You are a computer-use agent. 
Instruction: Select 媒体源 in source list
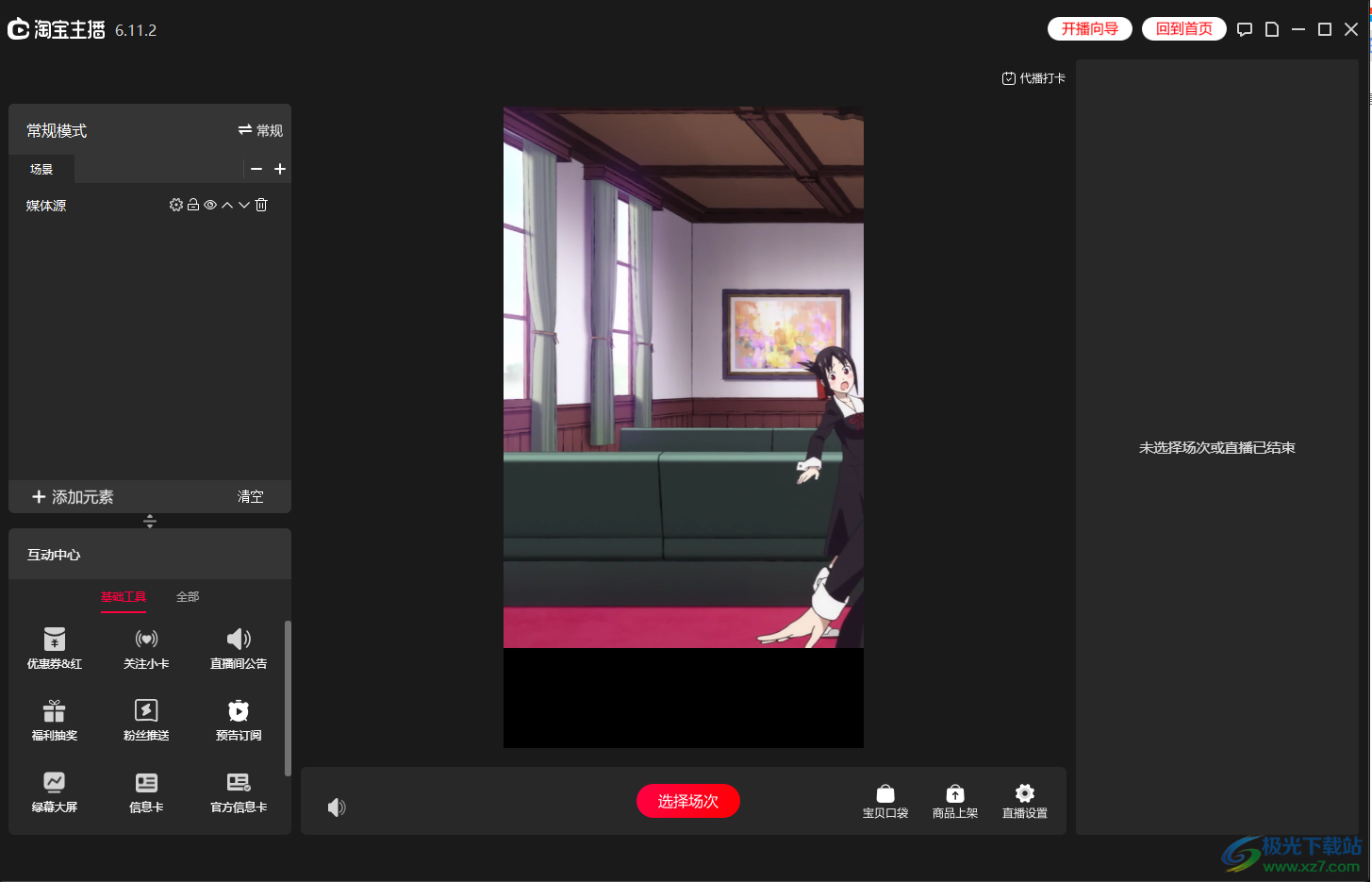tap(46, 206)
